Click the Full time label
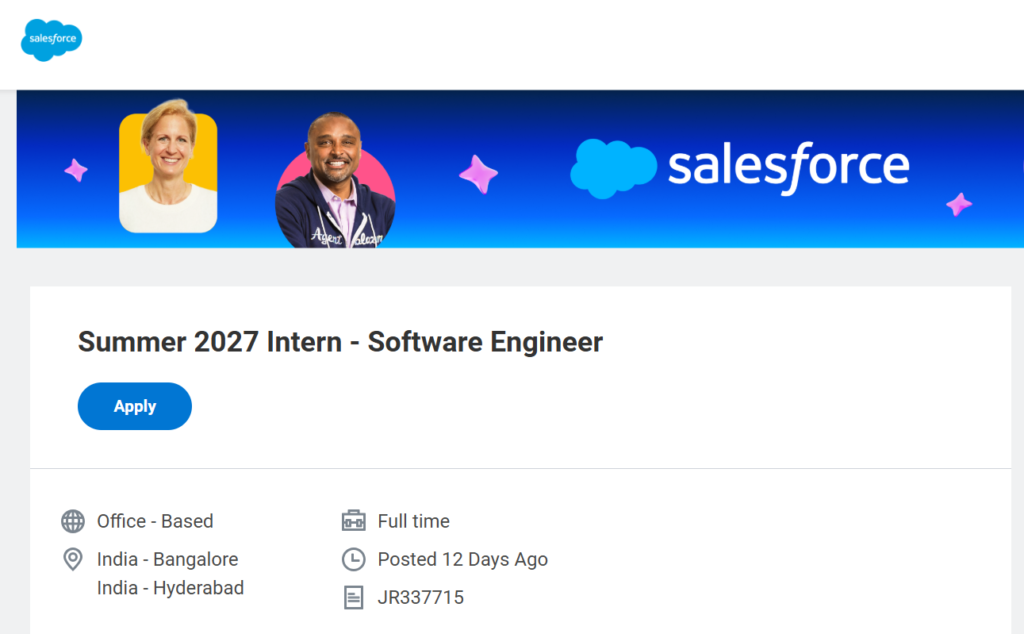 coord(413,522)
